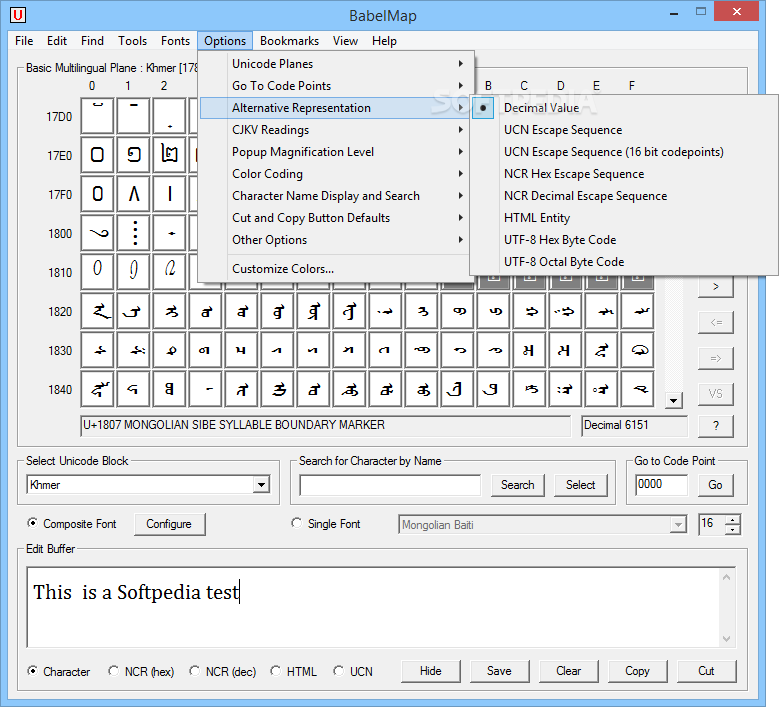Click the Go button for code point

[715, 485]
